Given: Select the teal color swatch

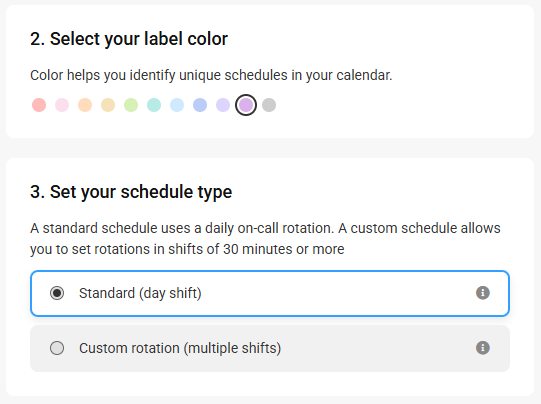Looking at the screenshot, I should coord(154,105).
